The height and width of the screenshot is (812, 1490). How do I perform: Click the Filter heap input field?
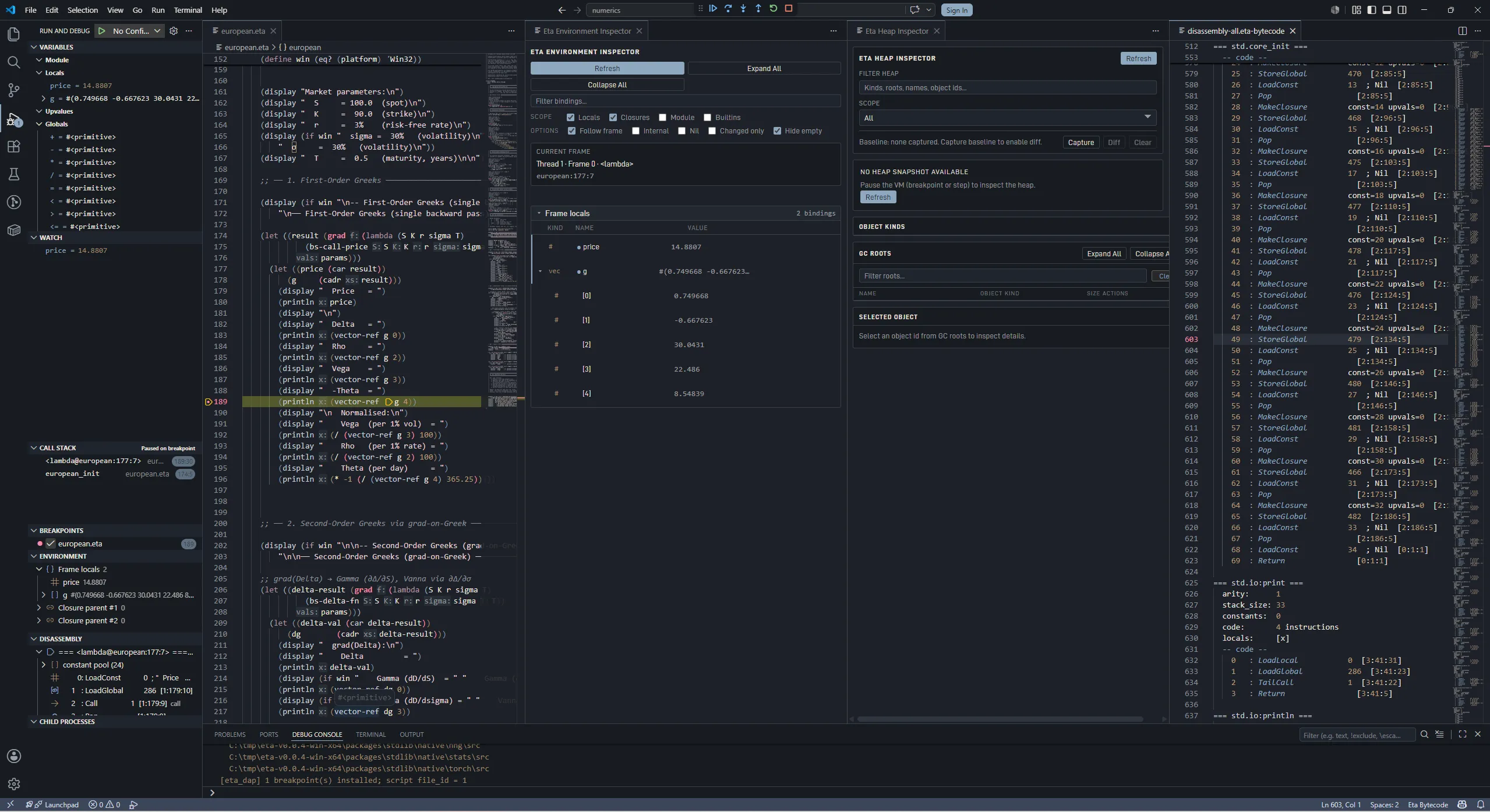tap(1007, 87)
